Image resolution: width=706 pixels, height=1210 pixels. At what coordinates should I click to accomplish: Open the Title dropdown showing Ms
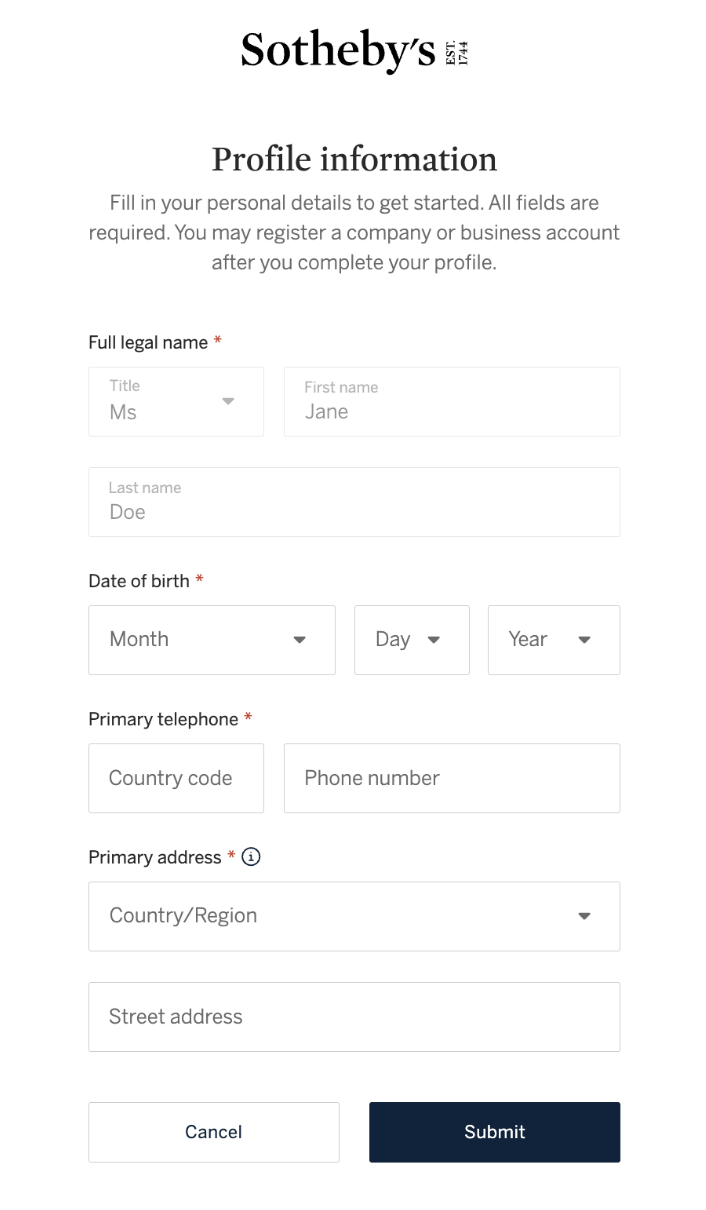click(x=176, y=401)
